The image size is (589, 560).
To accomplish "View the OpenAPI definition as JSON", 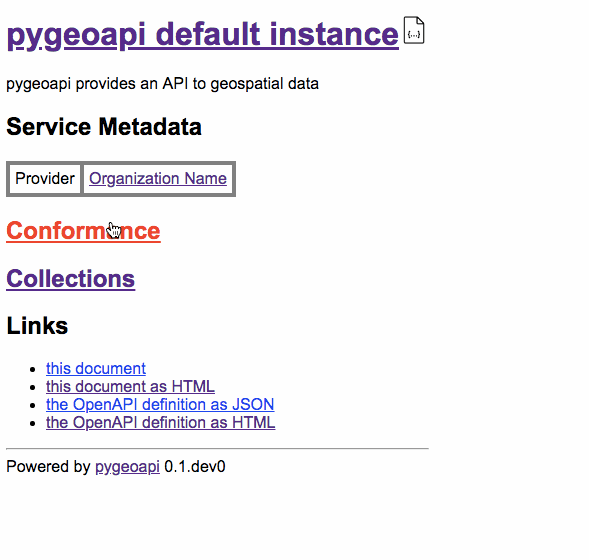I will pyautogui.click(x=160, y=405).
